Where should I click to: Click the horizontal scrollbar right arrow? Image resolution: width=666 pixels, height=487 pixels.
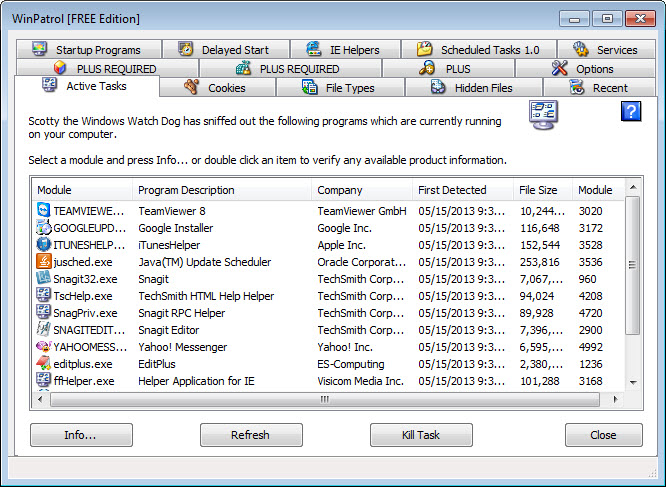(615, 399)
